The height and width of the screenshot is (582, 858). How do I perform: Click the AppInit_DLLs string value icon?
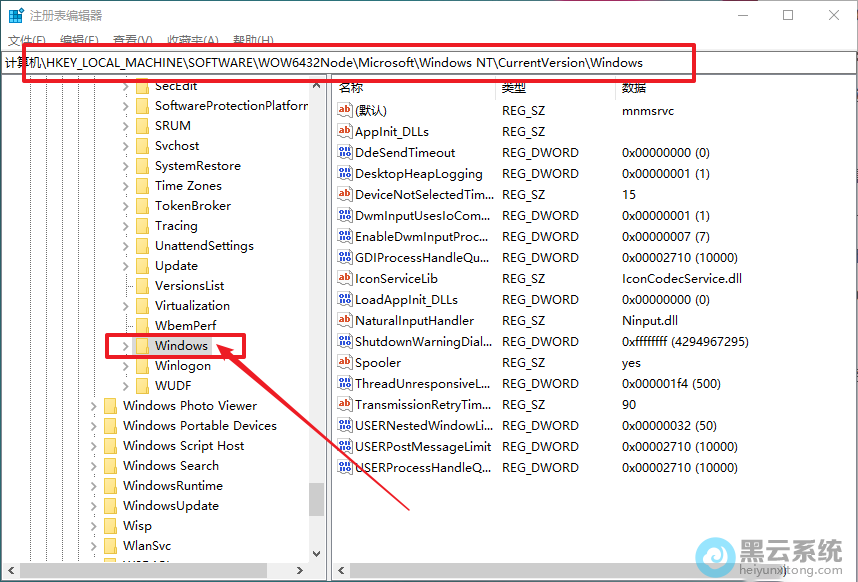(x=345, y=132)
